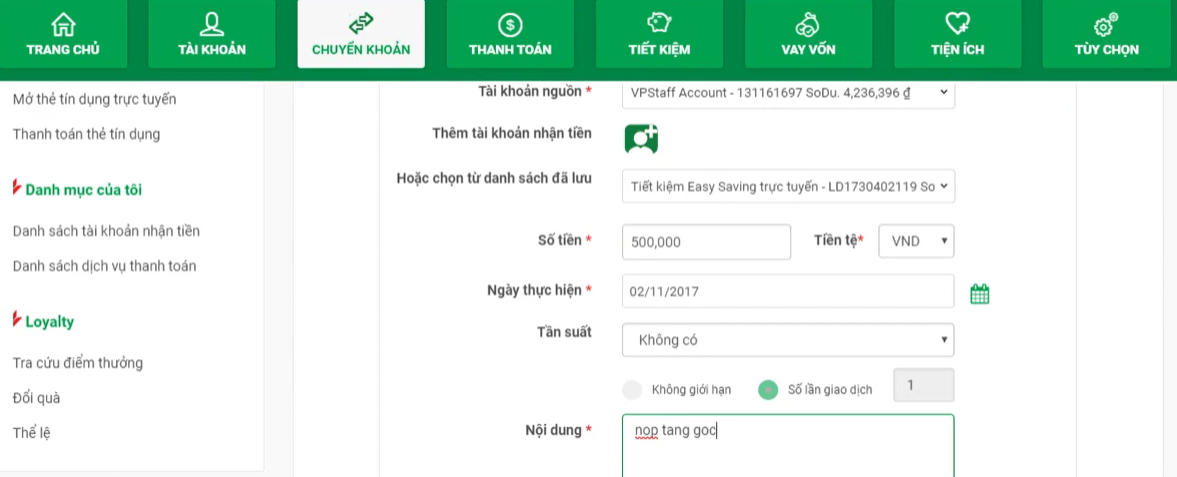Open the Tần suất dropdown
This screenshot has width=1177, height=477.
point(788,340)
